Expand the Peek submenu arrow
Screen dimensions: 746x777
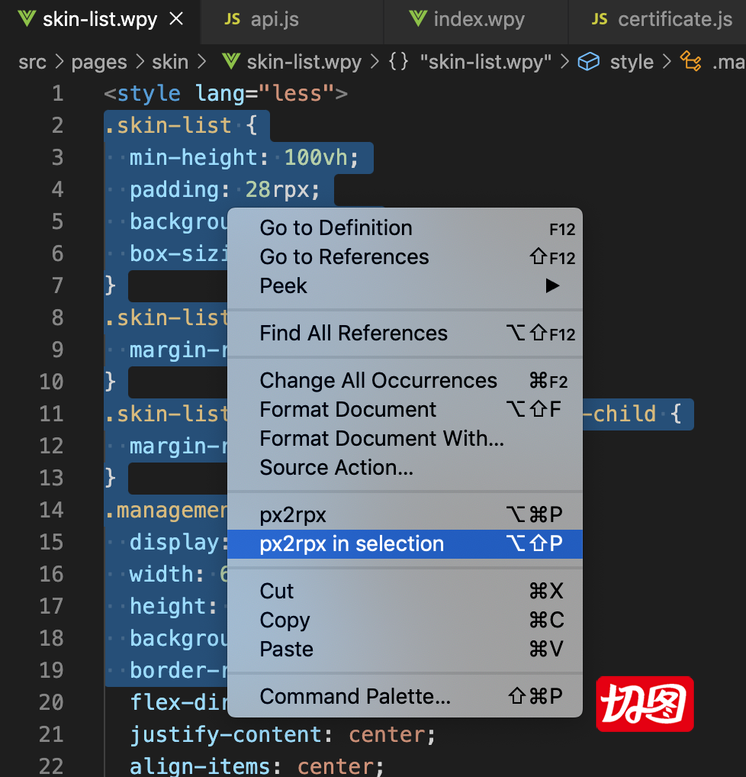click(552, 286)
